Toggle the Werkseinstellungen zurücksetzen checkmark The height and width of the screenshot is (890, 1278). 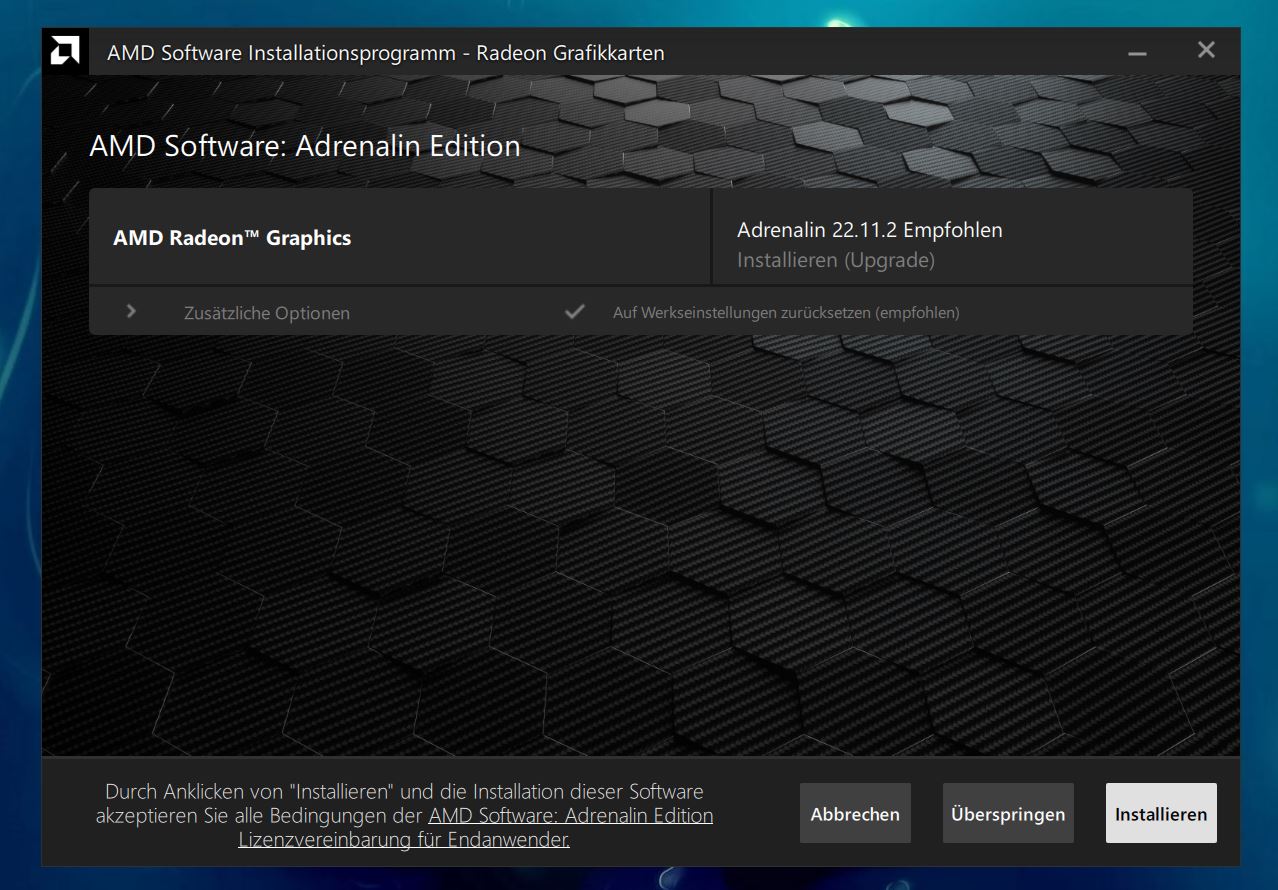[574, 311]
